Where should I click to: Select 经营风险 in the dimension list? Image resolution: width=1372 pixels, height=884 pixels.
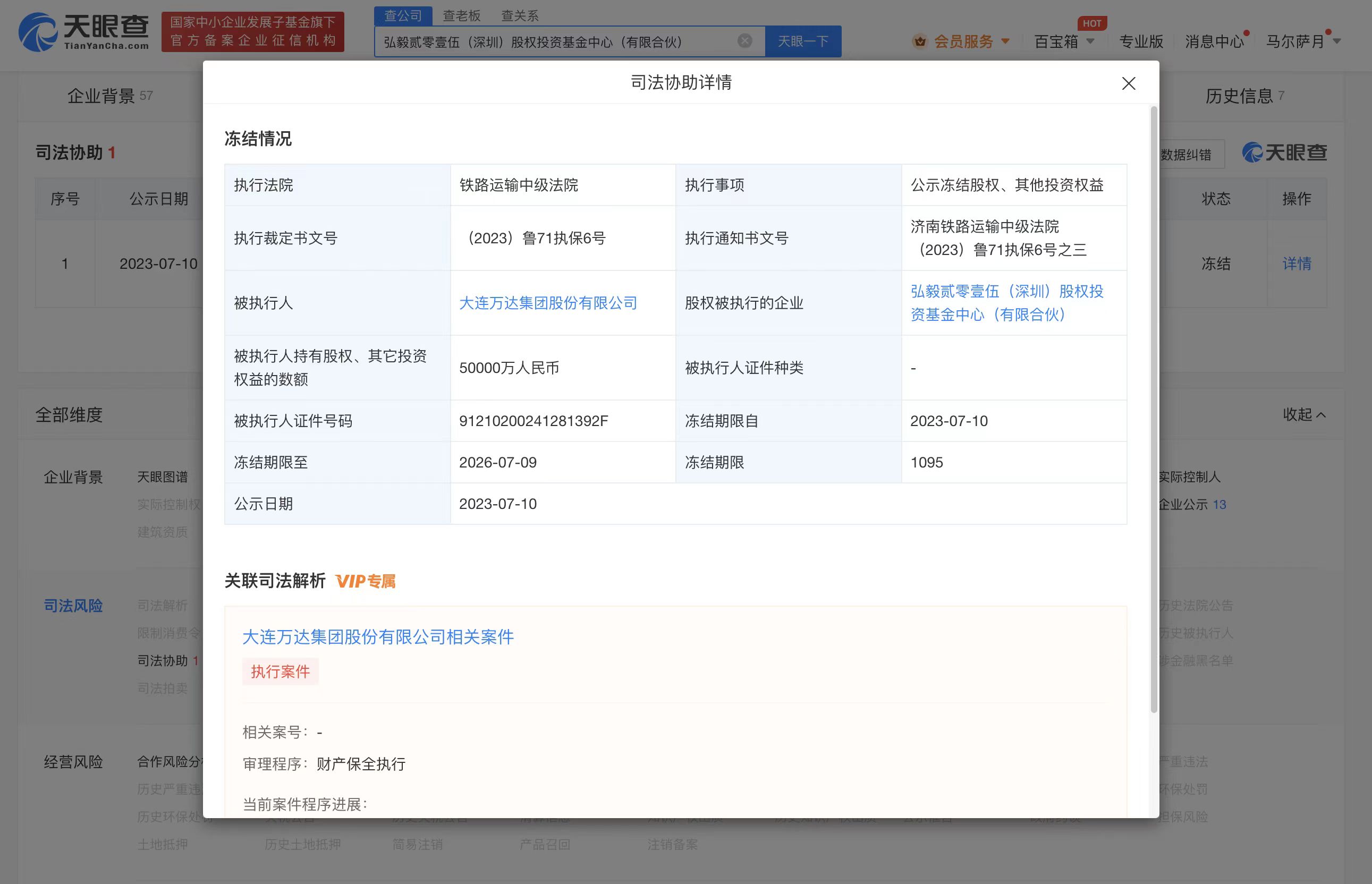point(73,762)
